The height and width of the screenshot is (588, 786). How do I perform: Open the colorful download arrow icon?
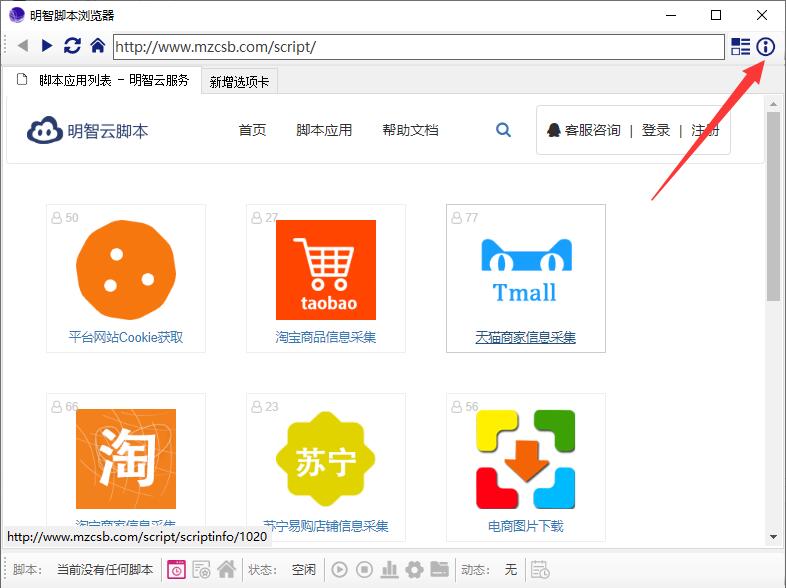coord(525,459)
